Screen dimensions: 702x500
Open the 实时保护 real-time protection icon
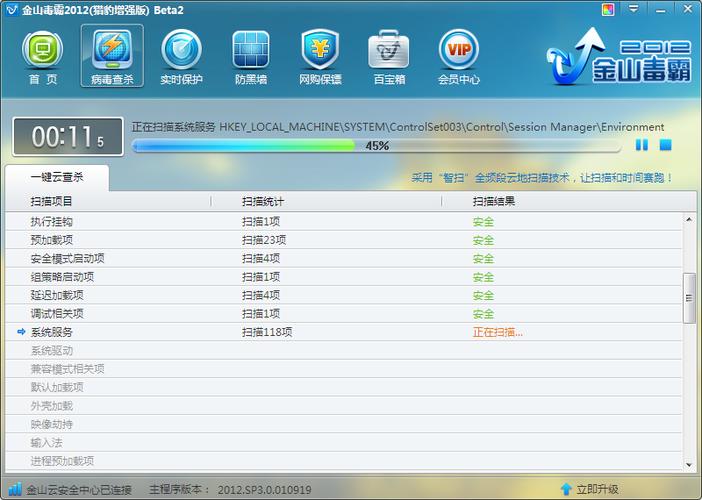(x=181, y=56)
